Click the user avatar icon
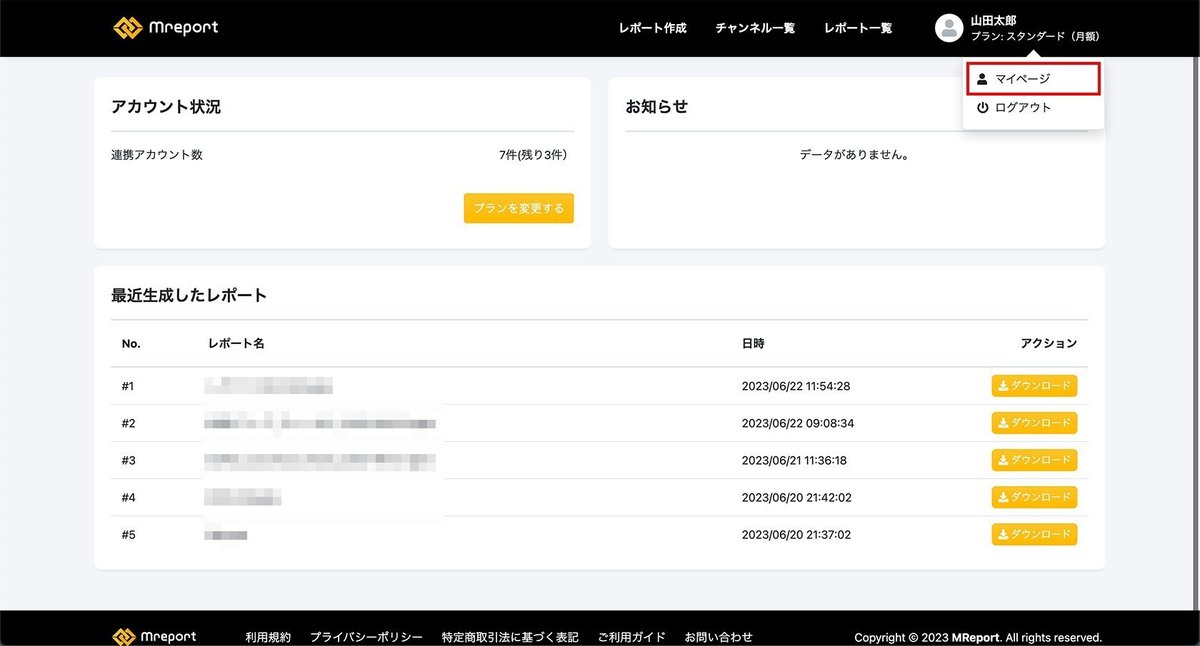This screenshot has height=646, width=1200. click(x=948, y=28)
